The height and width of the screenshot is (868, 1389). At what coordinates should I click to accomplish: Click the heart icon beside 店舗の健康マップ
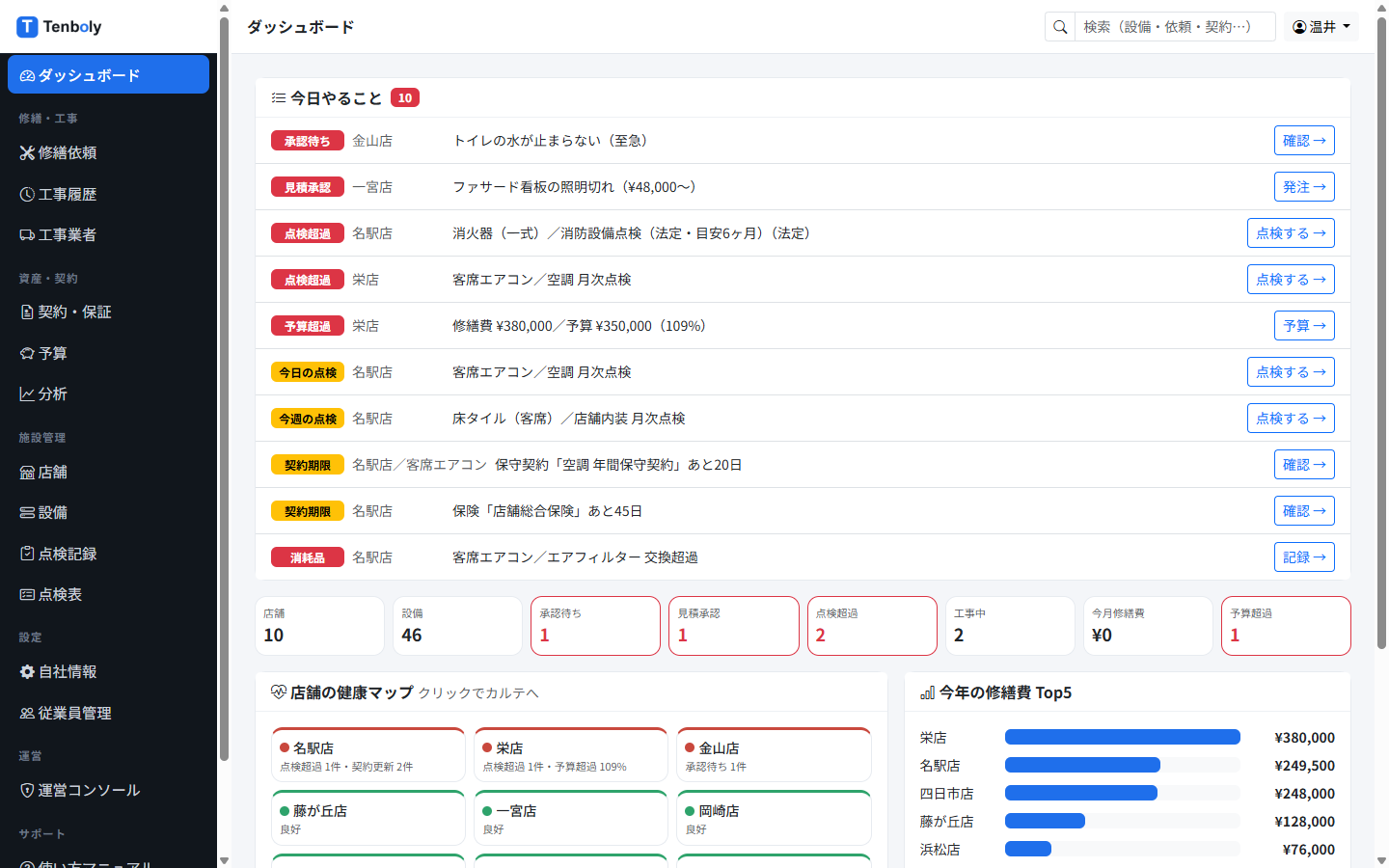(279, 692)
